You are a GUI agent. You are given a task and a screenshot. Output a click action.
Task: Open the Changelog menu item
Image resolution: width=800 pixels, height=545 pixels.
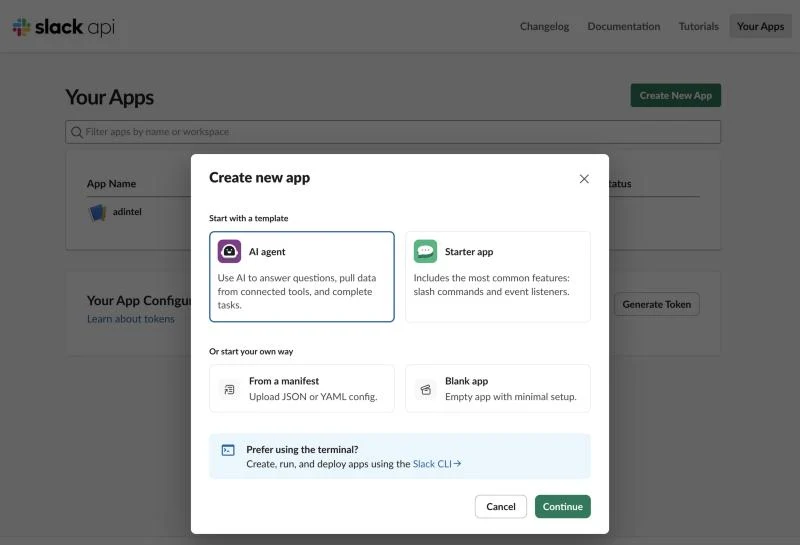[544, 26]
